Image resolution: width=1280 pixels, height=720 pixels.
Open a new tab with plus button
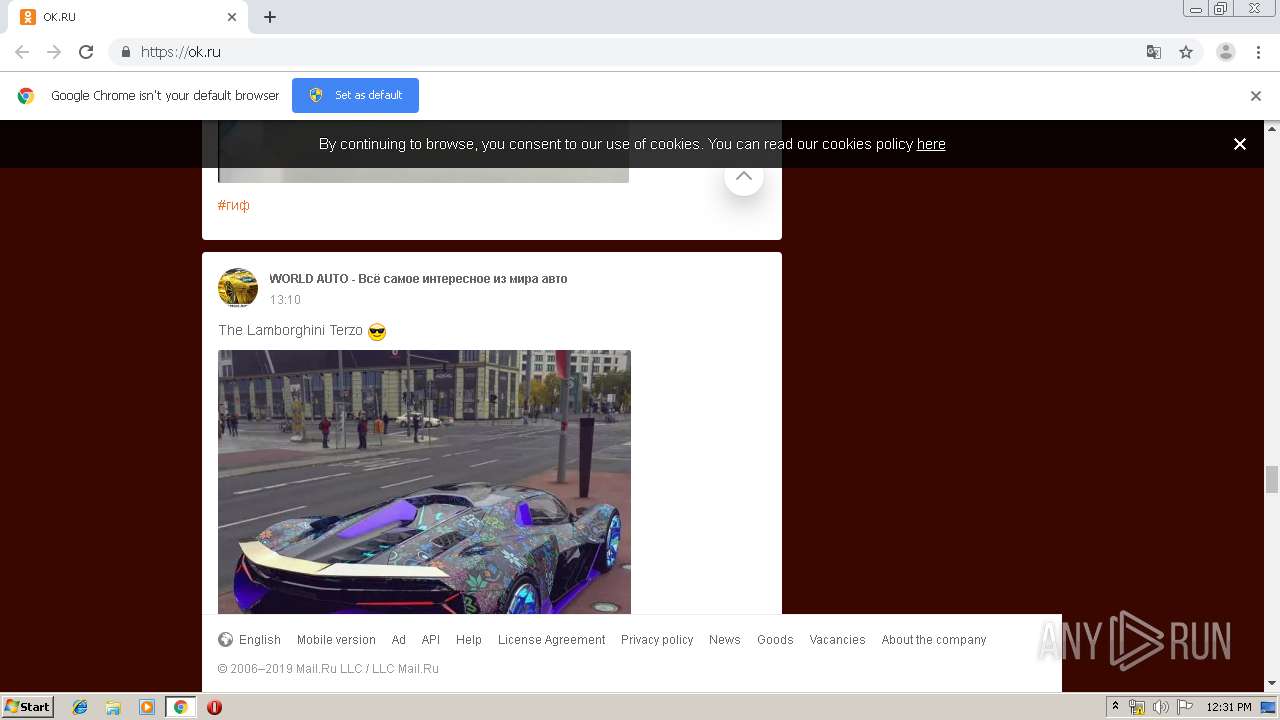pos(270,17)
